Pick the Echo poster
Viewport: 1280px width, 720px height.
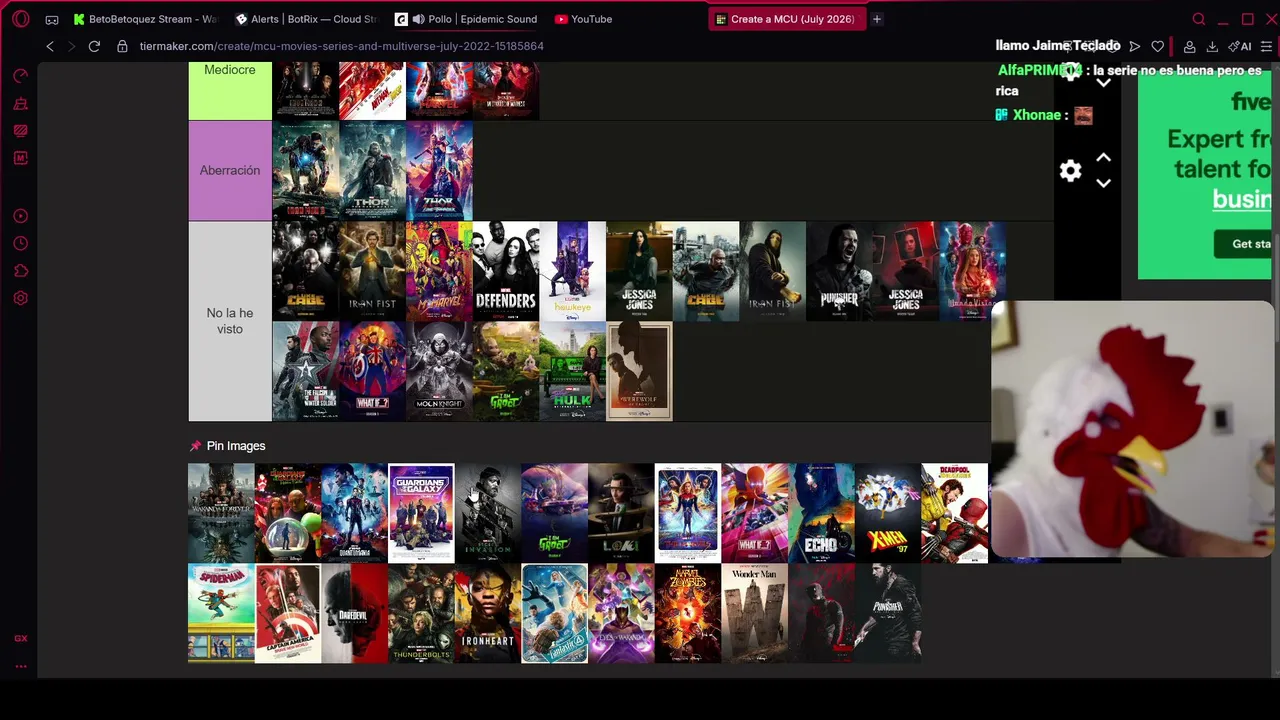tap(821, 513)
